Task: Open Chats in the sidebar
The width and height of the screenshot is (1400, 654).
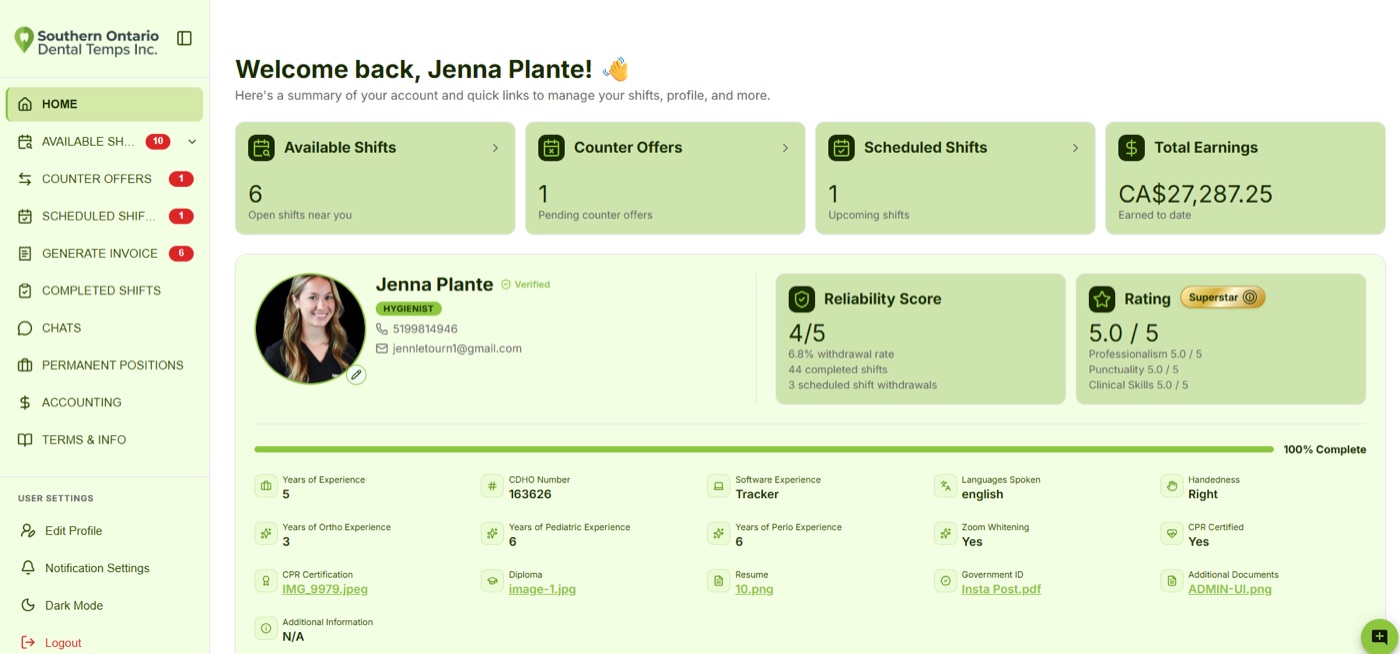Action: (x=105, y=328)
